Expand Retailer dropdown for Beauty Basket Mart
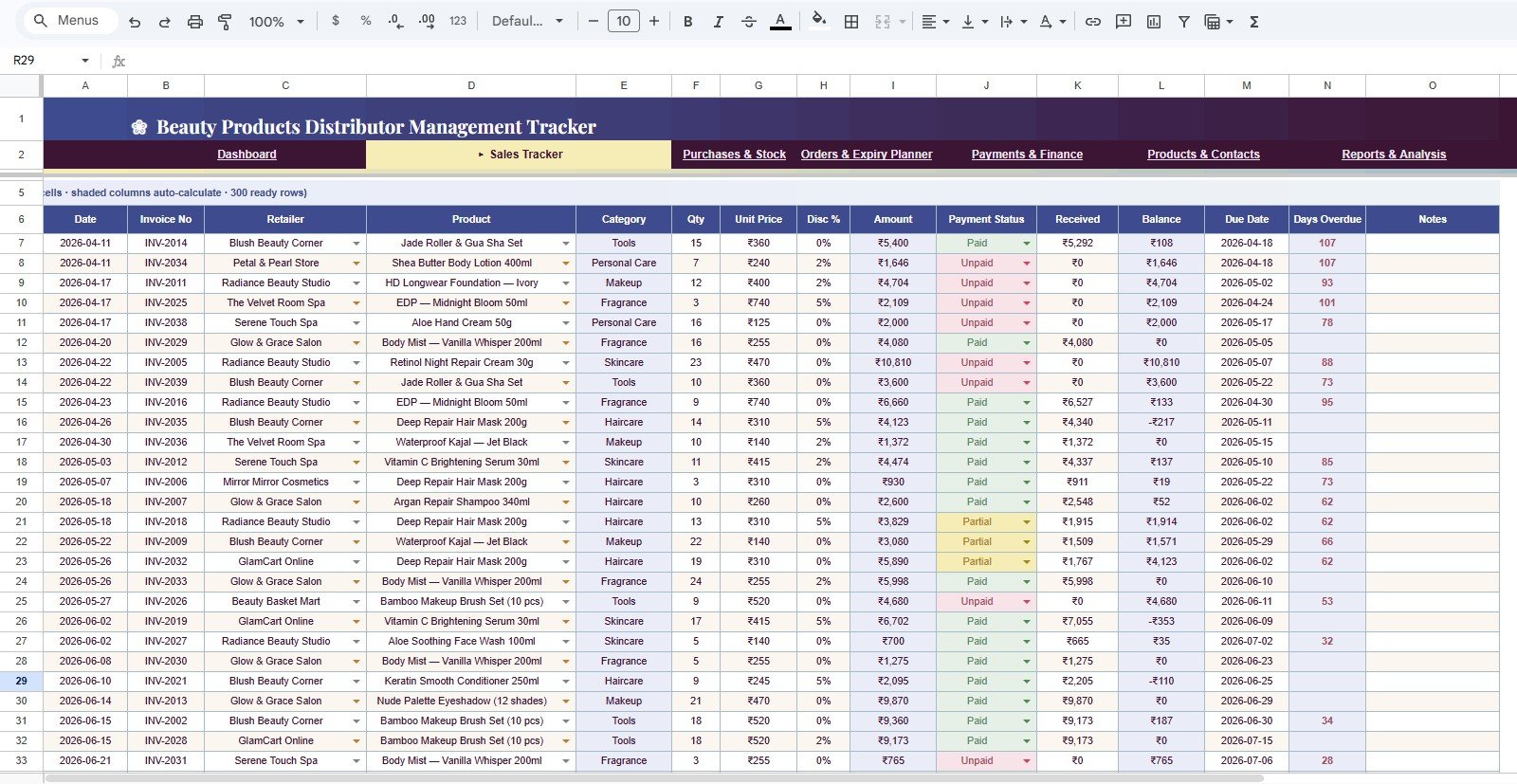 pyautogui.click(x=356, y=602)
